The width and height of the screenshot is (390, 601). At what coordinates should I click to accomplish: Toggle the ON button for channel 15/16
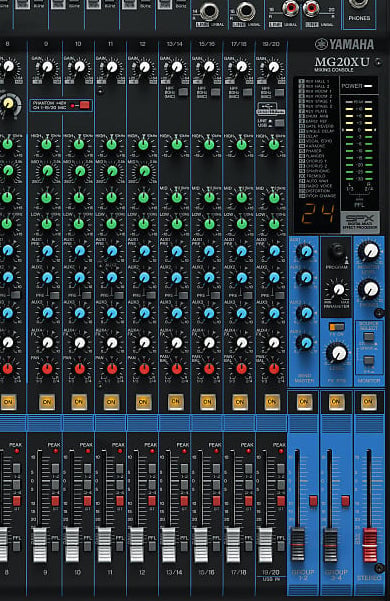pos(207,402)
